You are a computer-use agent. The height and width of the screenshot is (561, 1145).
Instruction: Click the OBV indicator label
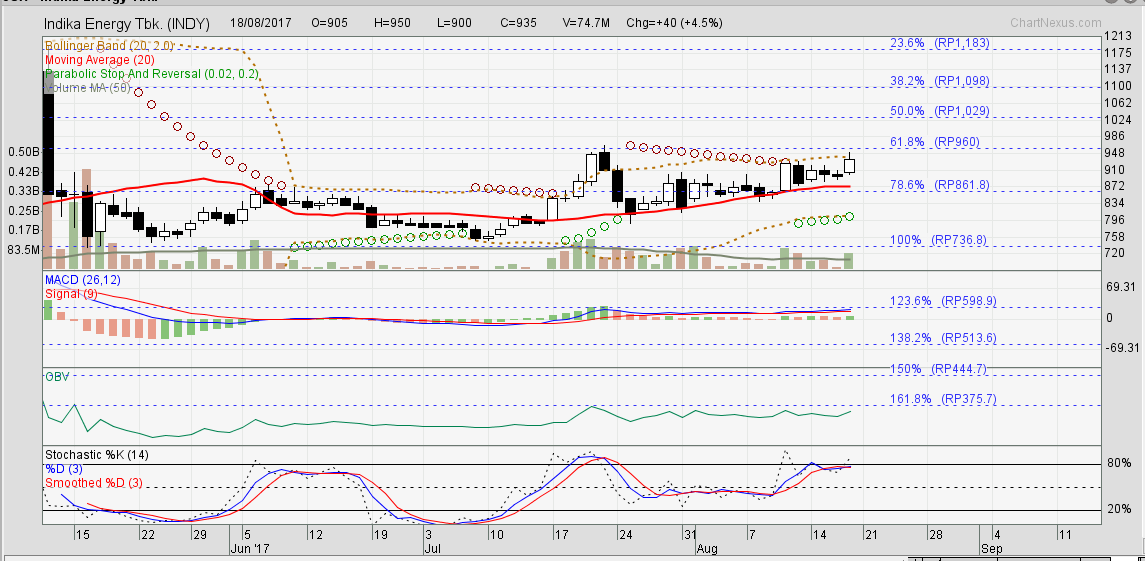[55, 378]
